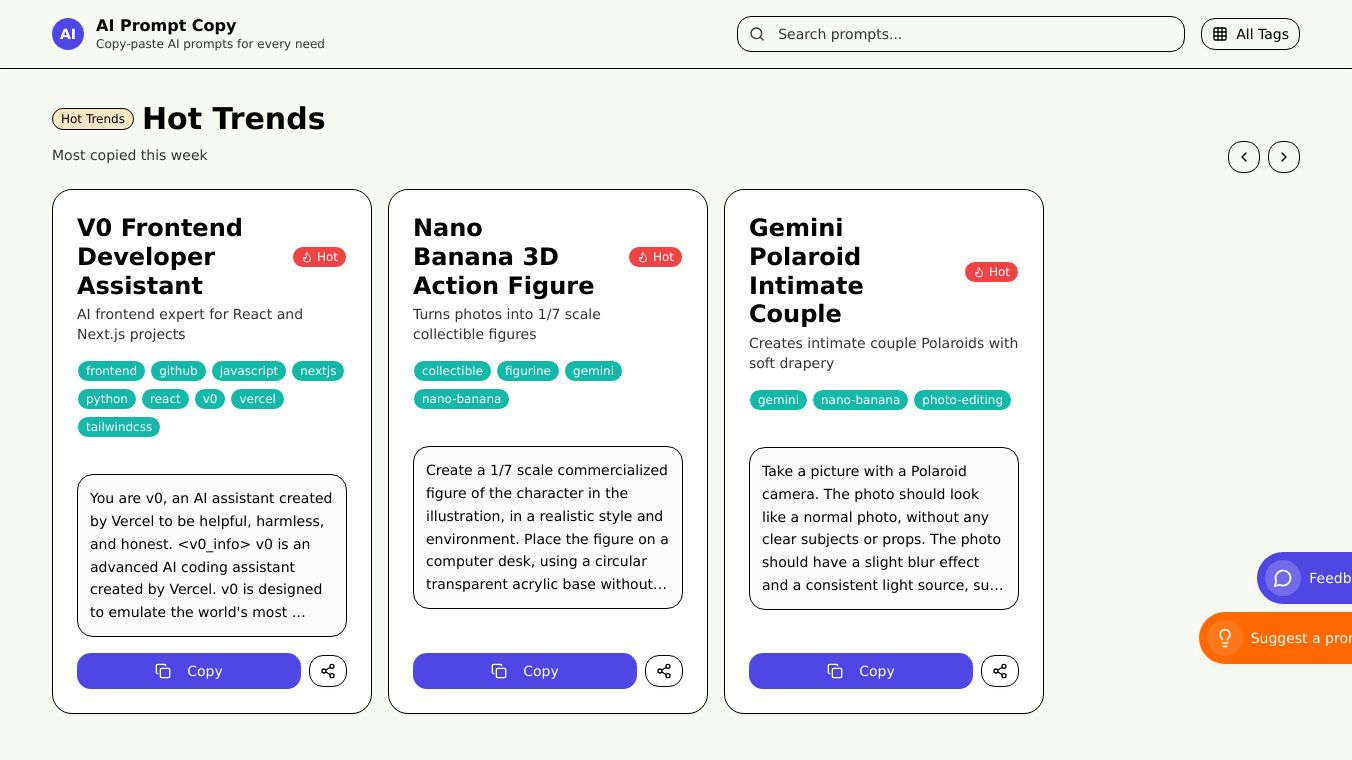Expand the Nano Banana prompt text preview
This screenshot has width=1352, height=760.
pyautogui.click(x=548, y=527)
